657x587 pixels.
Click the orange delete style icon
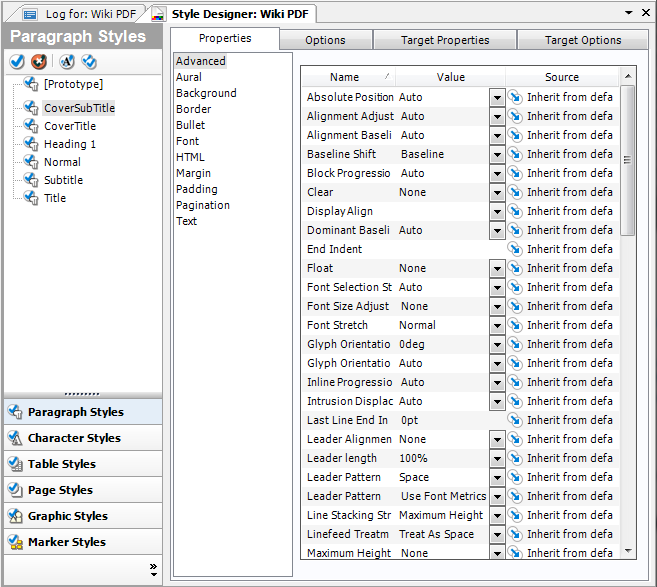38,62
